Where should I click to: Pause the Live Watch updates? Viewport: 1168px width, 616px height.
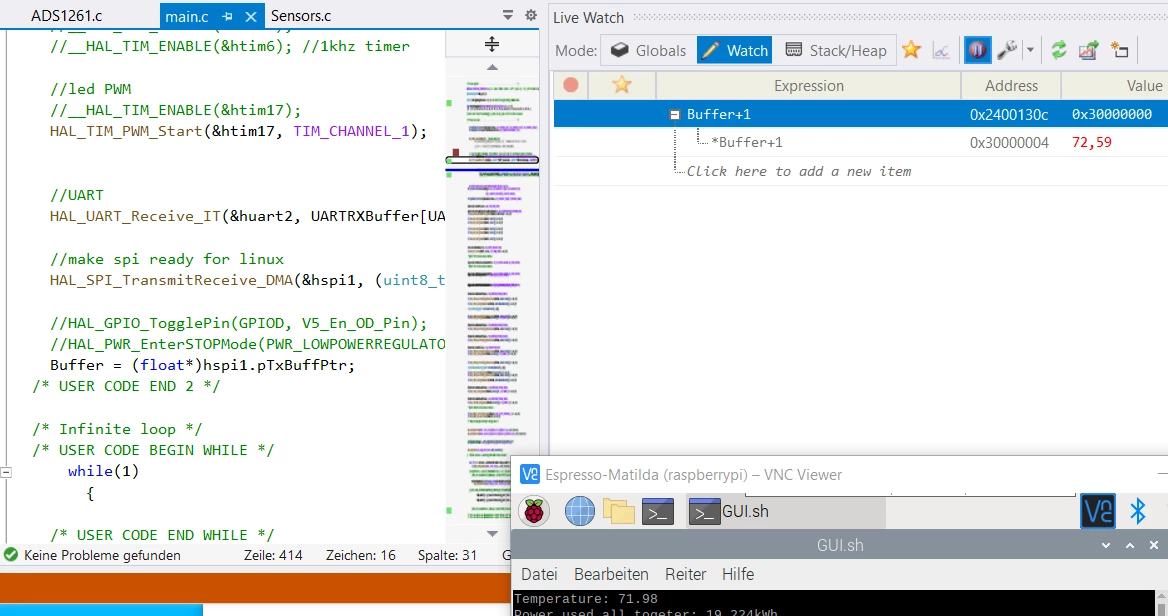coord(977,50)
